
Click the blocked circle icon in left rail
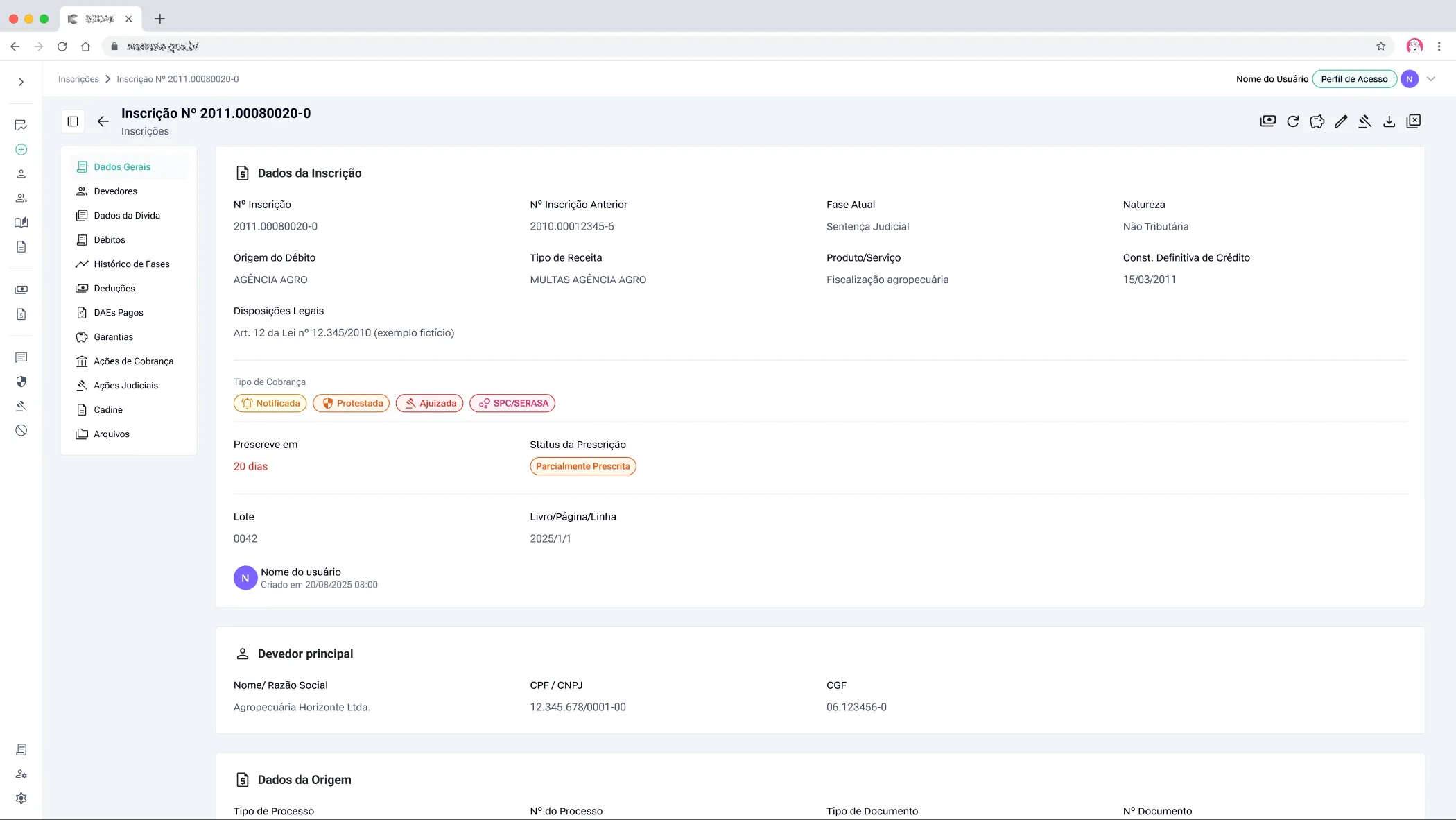21,430
